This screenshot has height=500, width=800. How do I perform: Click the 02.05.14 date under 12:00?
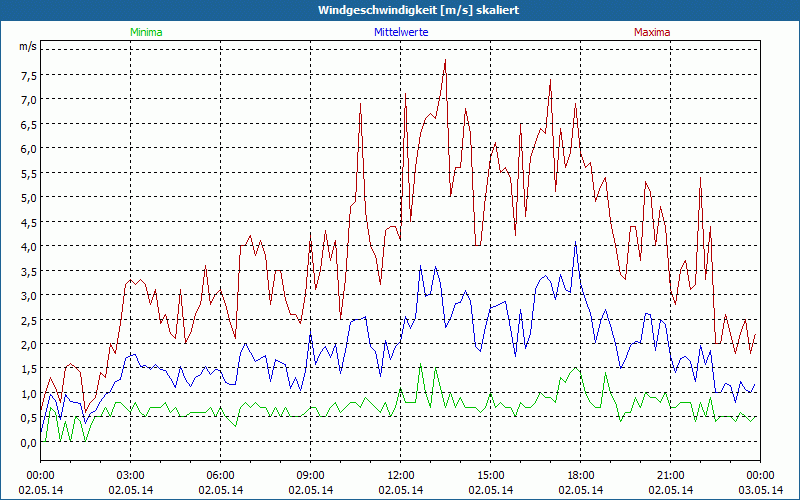pos(401,490)
